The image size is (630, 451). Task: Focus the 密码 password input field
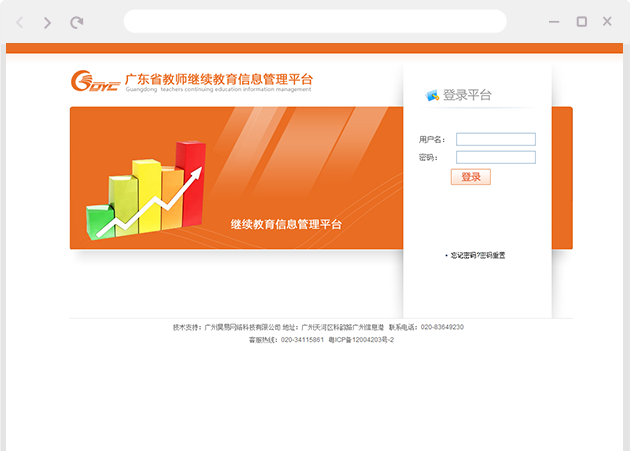(x=495, y=157)
